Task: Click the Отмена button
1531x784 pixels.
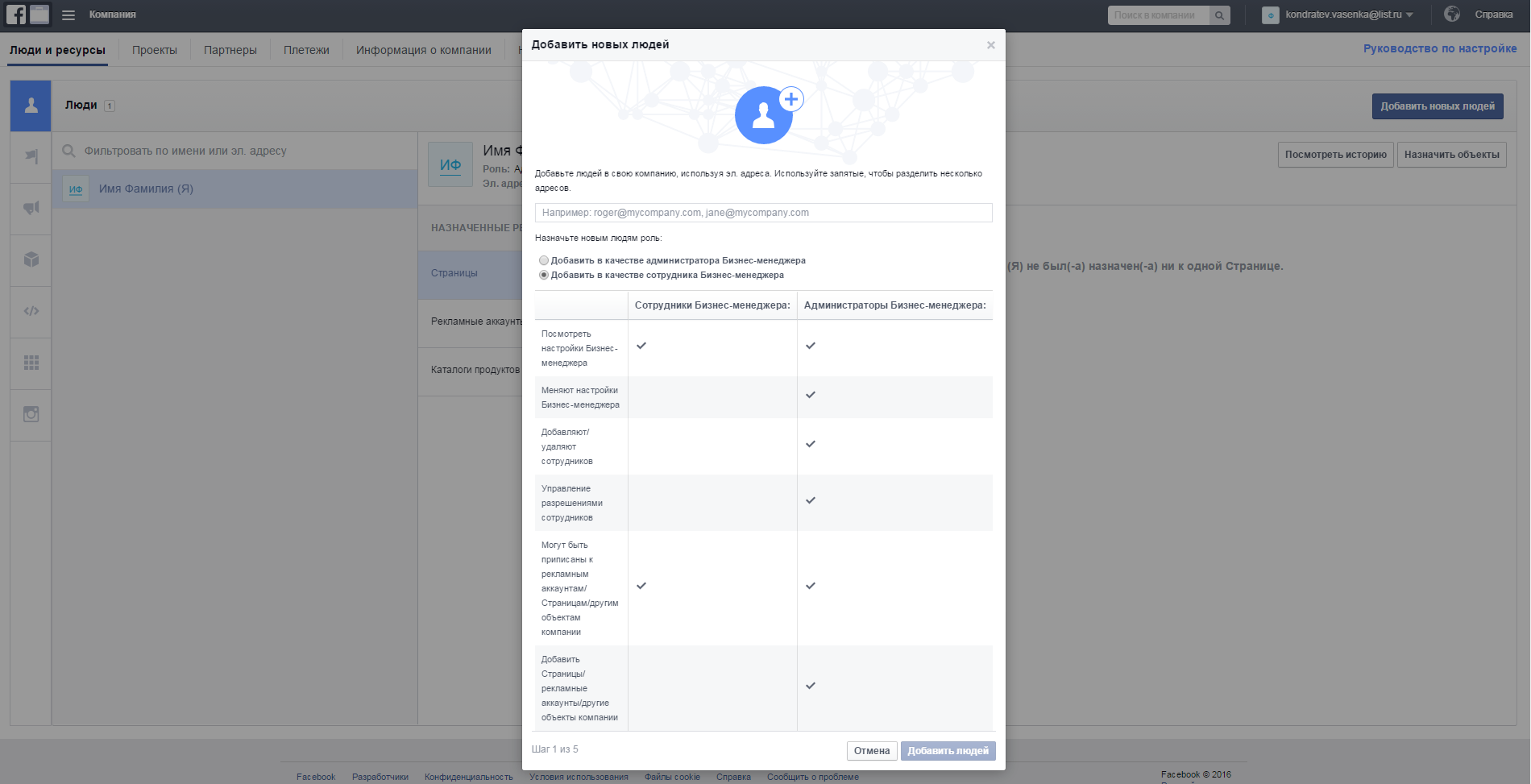Action: coord(872,751)
